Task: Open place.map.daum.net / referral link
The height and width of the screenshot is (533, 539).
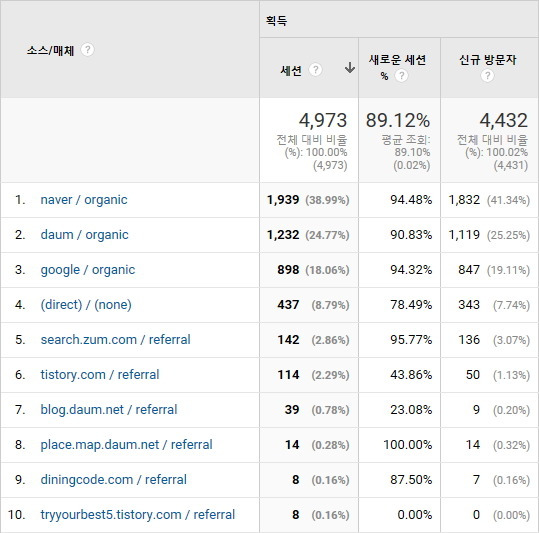Action: pyautogui.click(x=126, y=445)
